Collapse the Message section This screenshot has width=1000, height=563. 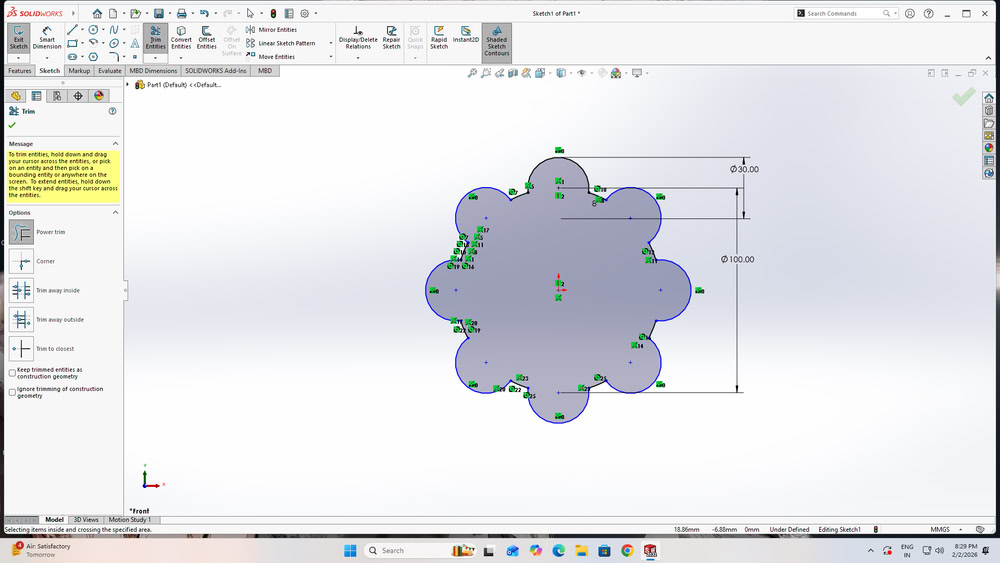(115, 144)
